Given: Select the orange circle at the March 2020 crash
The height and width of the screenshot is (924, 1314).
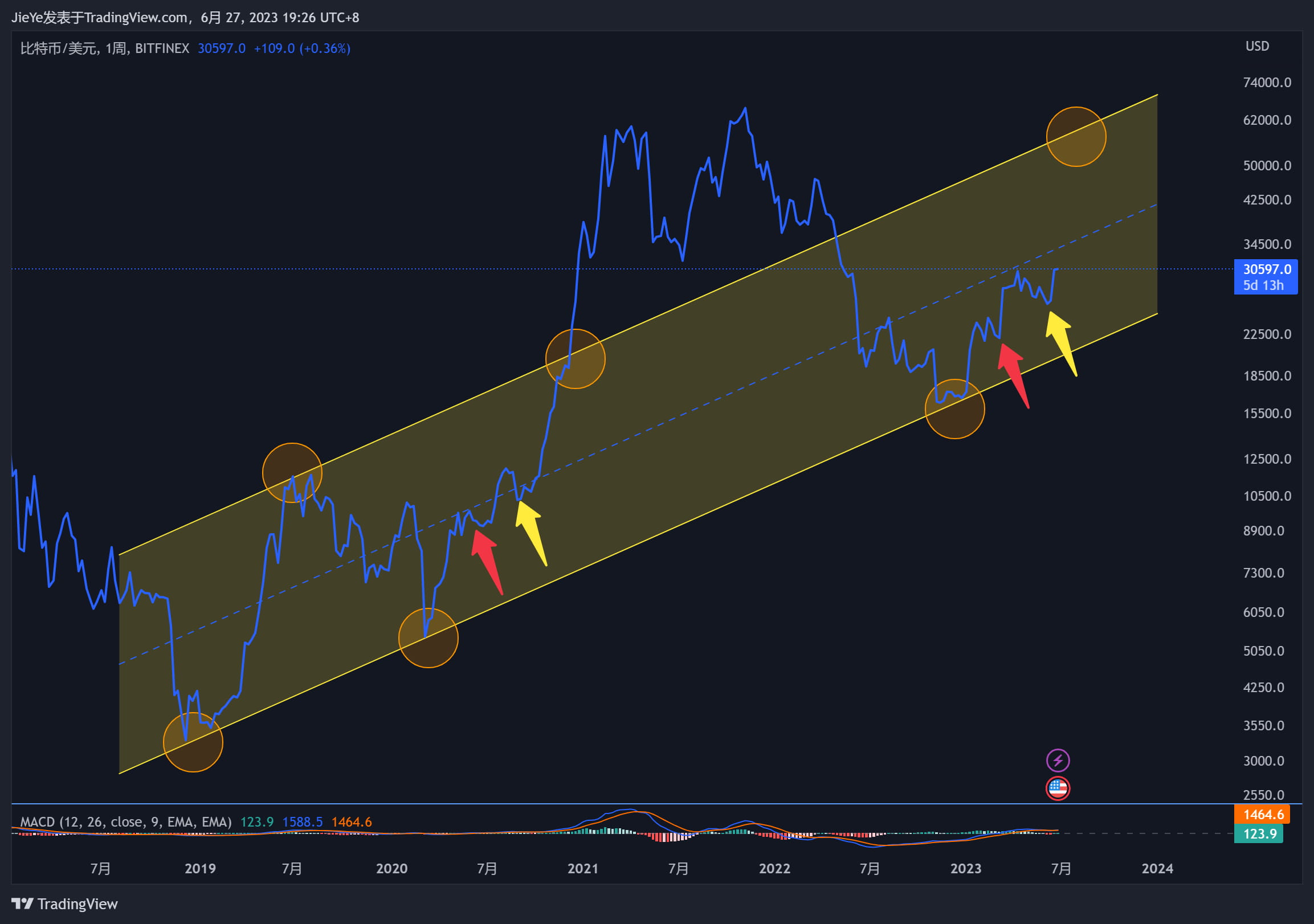Looking at the screenshot, I should (x=429, y=637).
